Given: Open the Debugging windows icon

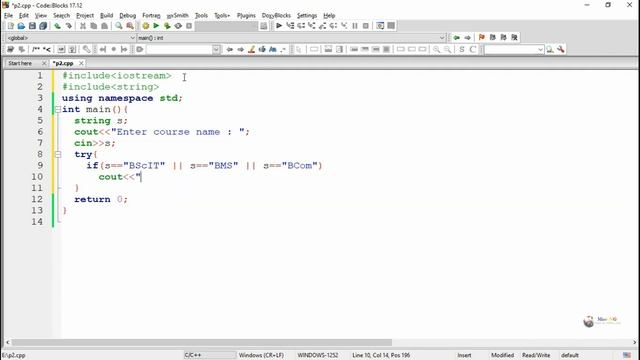Looking at the screenshot, I should 380,26.
